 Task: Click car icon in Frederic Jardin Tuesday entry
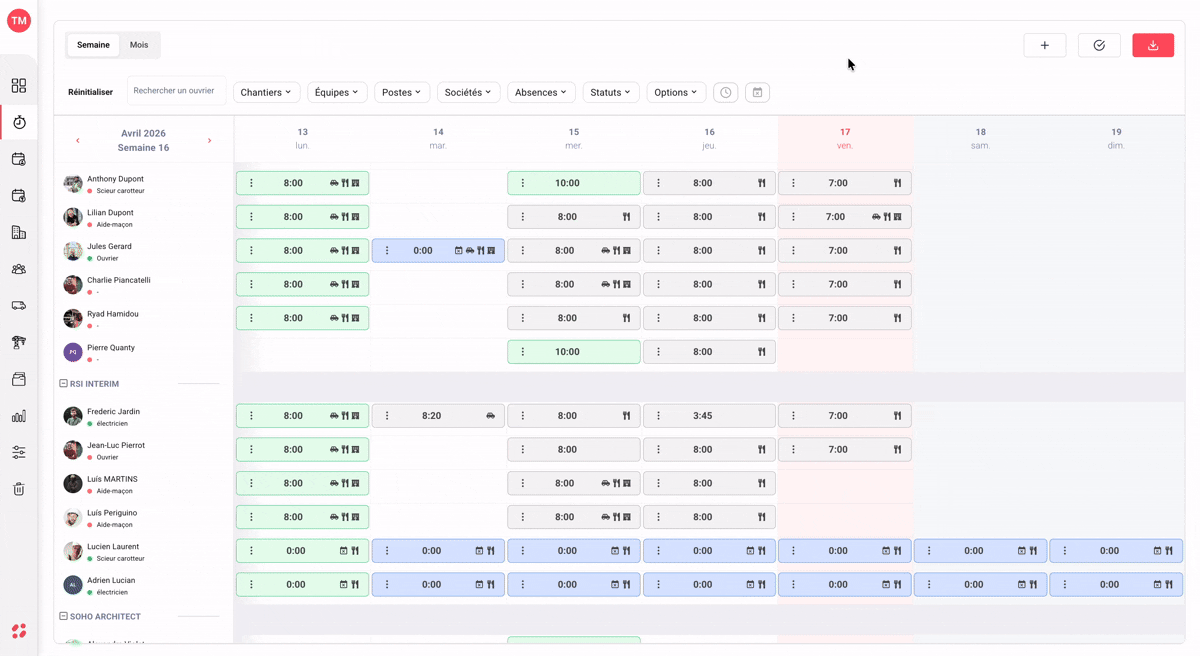tap(490, 416)
